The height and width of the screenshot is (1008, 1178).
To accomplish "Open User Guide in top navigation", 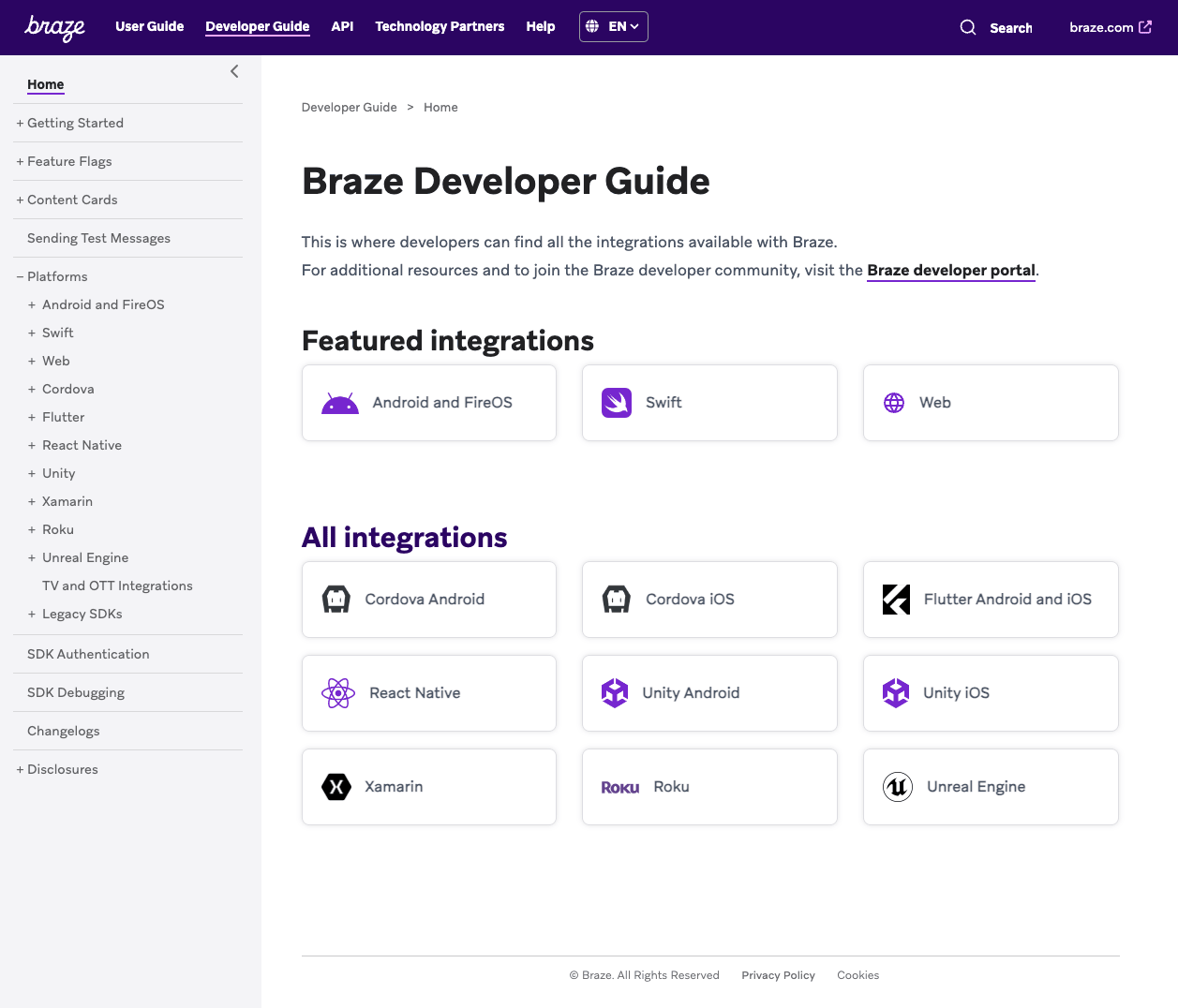I will coord(150,26).
